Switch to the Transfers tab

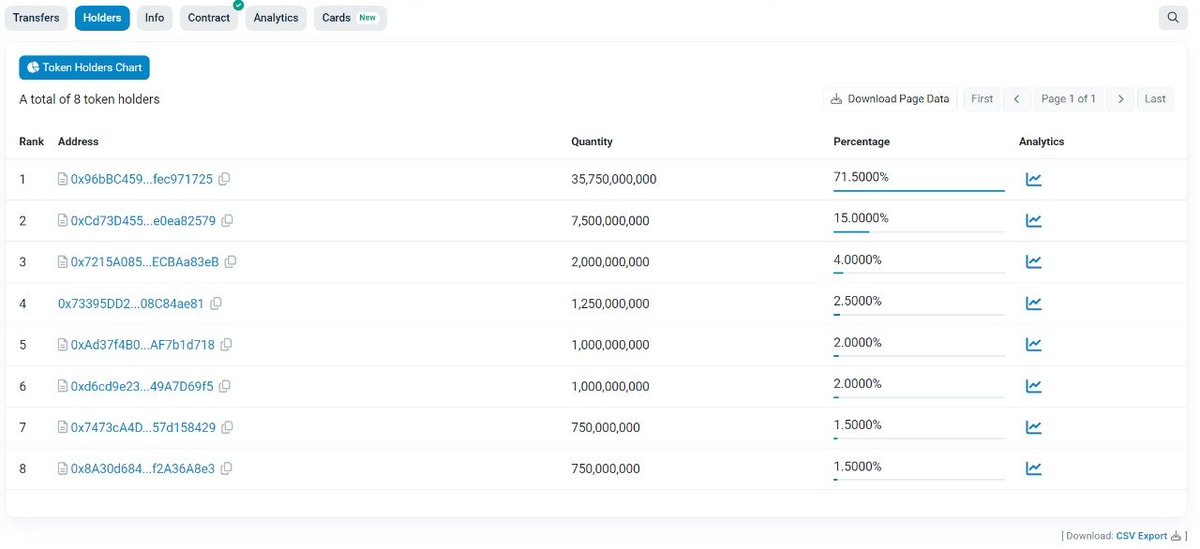(x=36, y=18)
